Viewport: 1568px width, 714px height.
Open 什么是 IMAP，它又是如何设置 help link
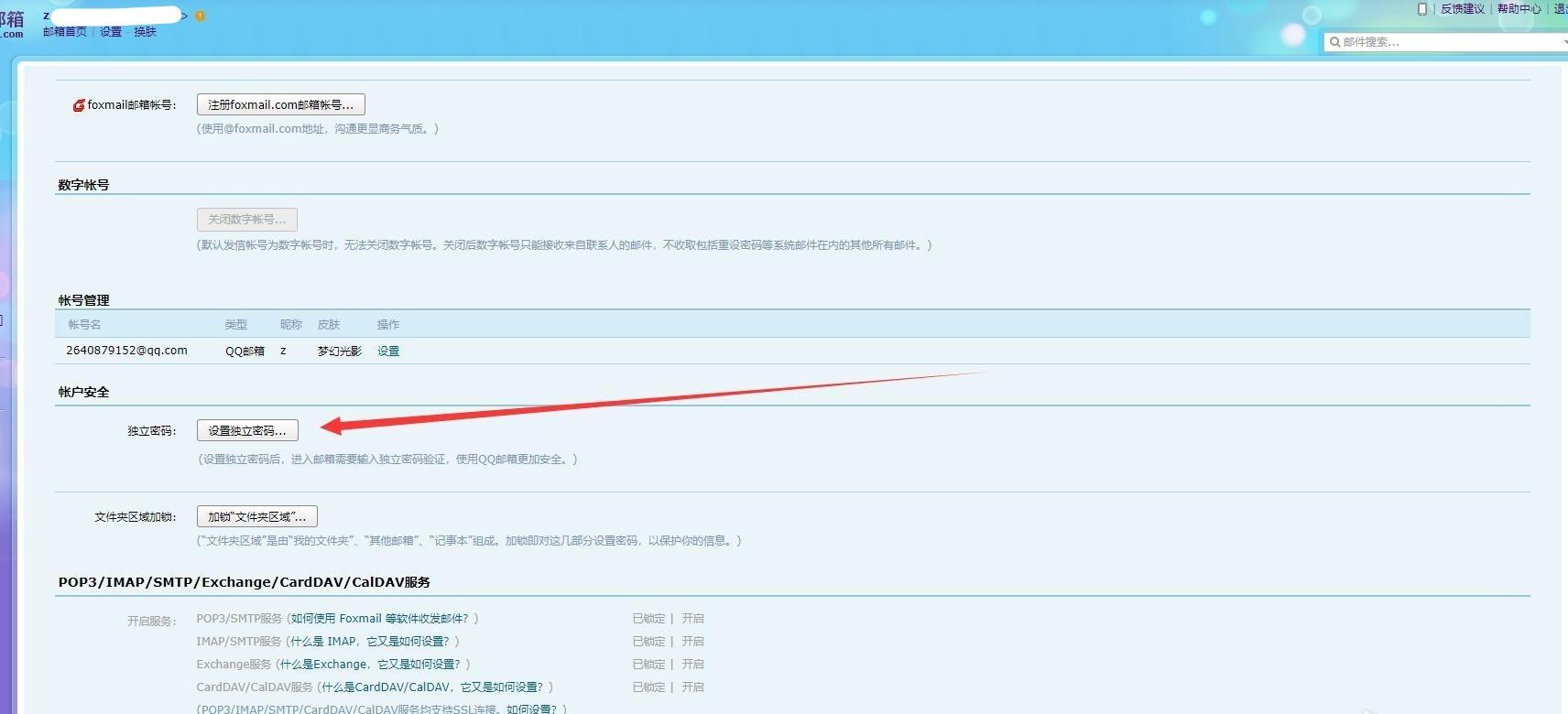pos(370,642)
